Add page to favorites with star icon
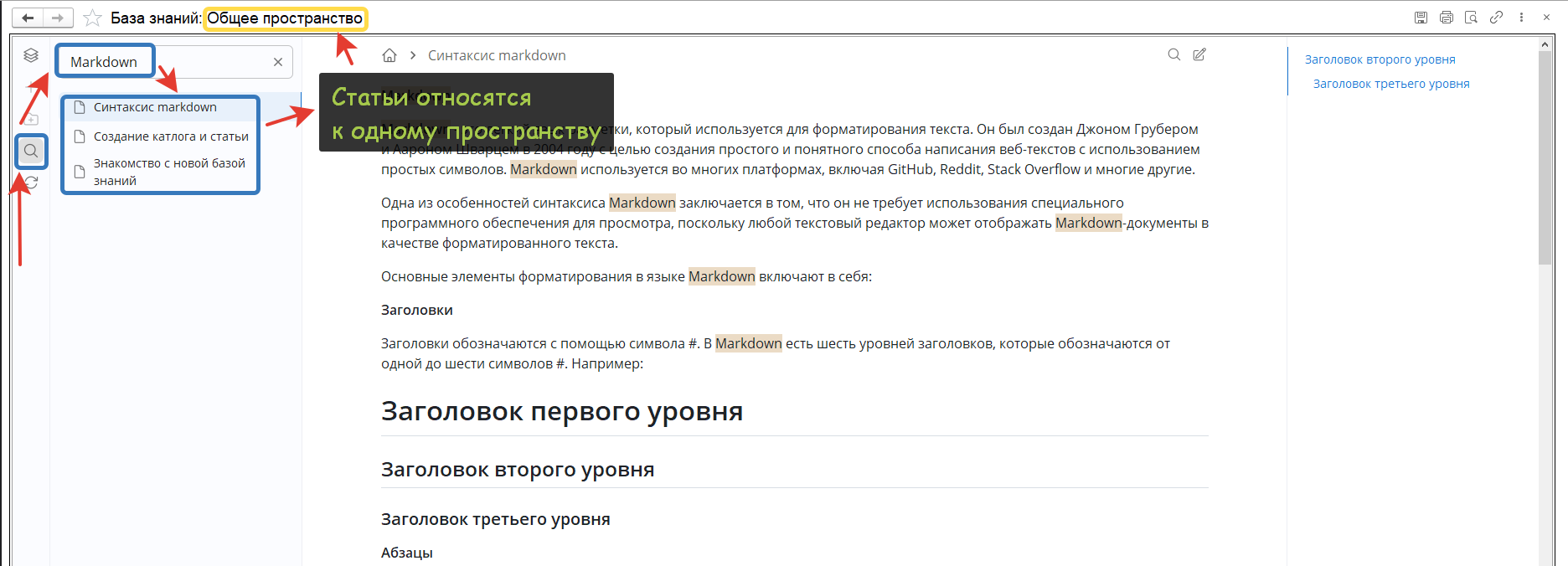Screen dimensions: 1568x566 pos(92,18)
